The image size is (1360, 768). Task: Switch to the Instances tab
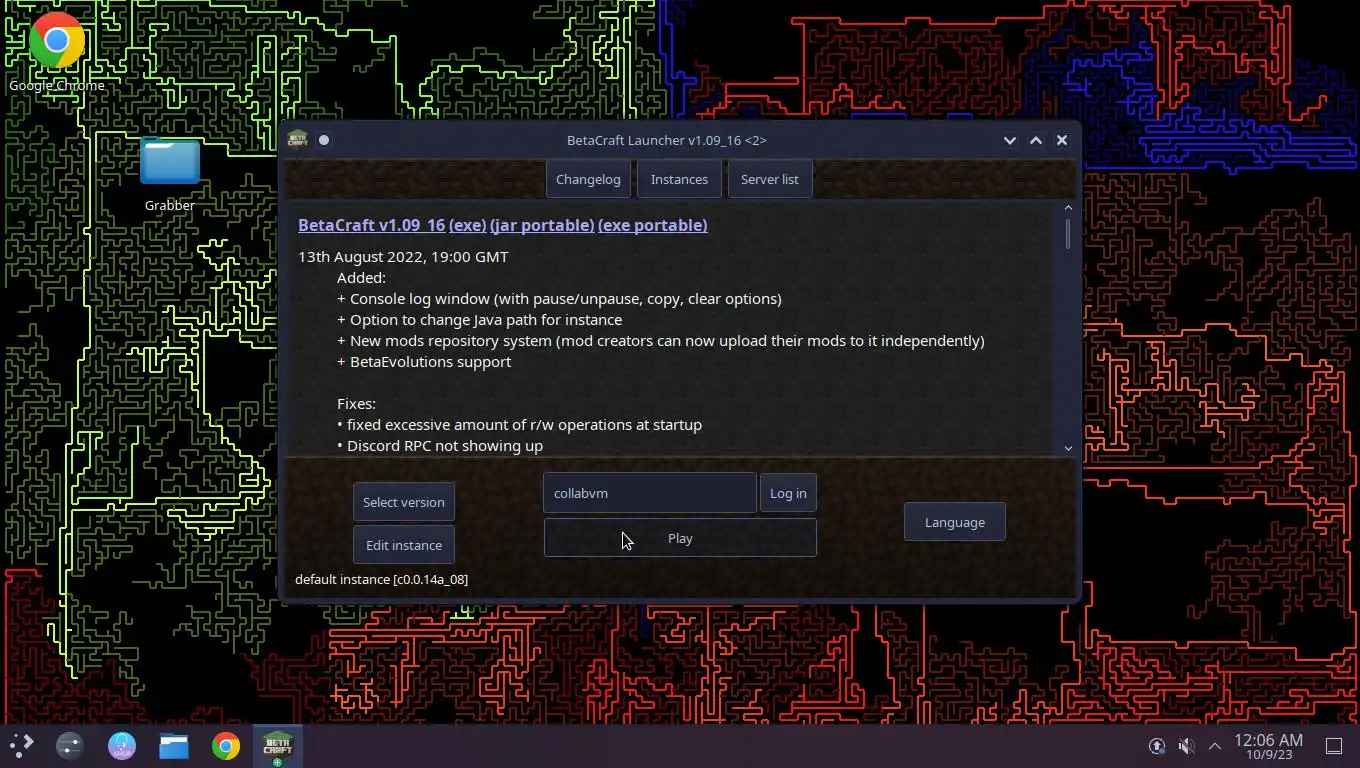[x=679, y=179]
